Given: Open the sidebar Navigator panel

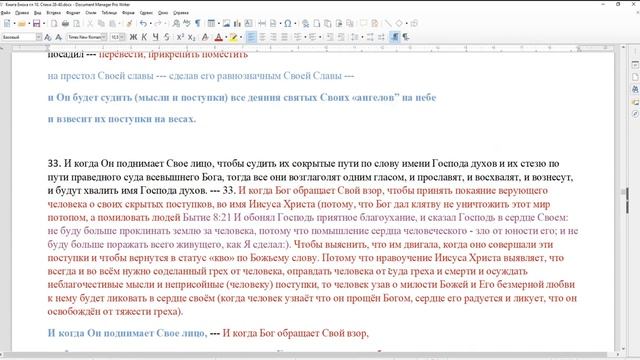Looking at the screenshot, I should pyautogui.click(x=635, y=114).
